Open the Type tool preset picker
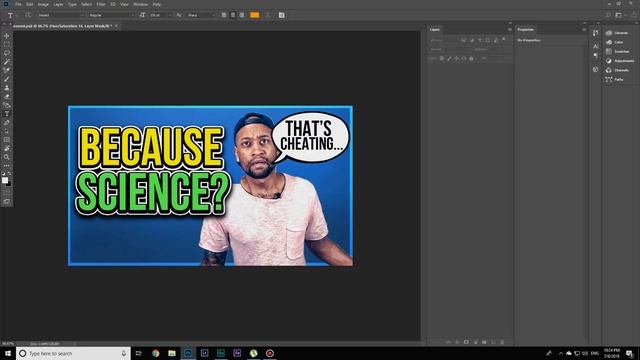 pyautogui.click(x=12, y=15)
